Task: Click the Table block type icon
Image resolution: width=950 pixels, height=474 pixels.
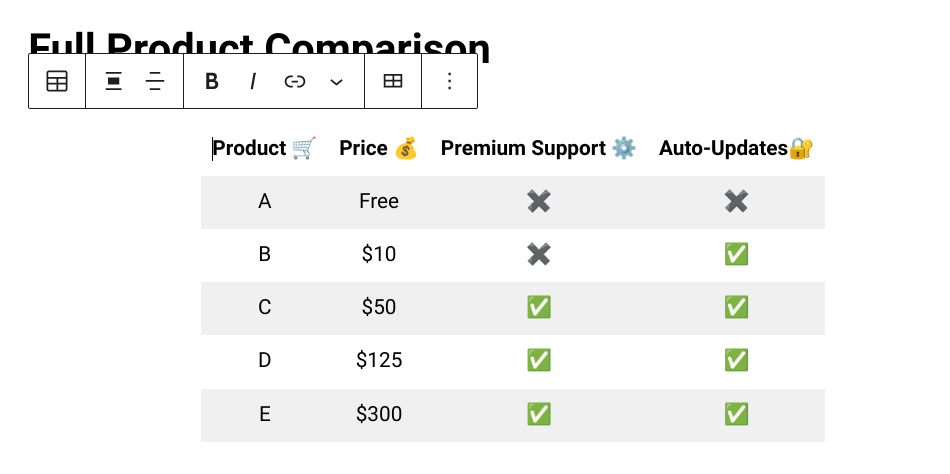Action: [x=57, y=81]
